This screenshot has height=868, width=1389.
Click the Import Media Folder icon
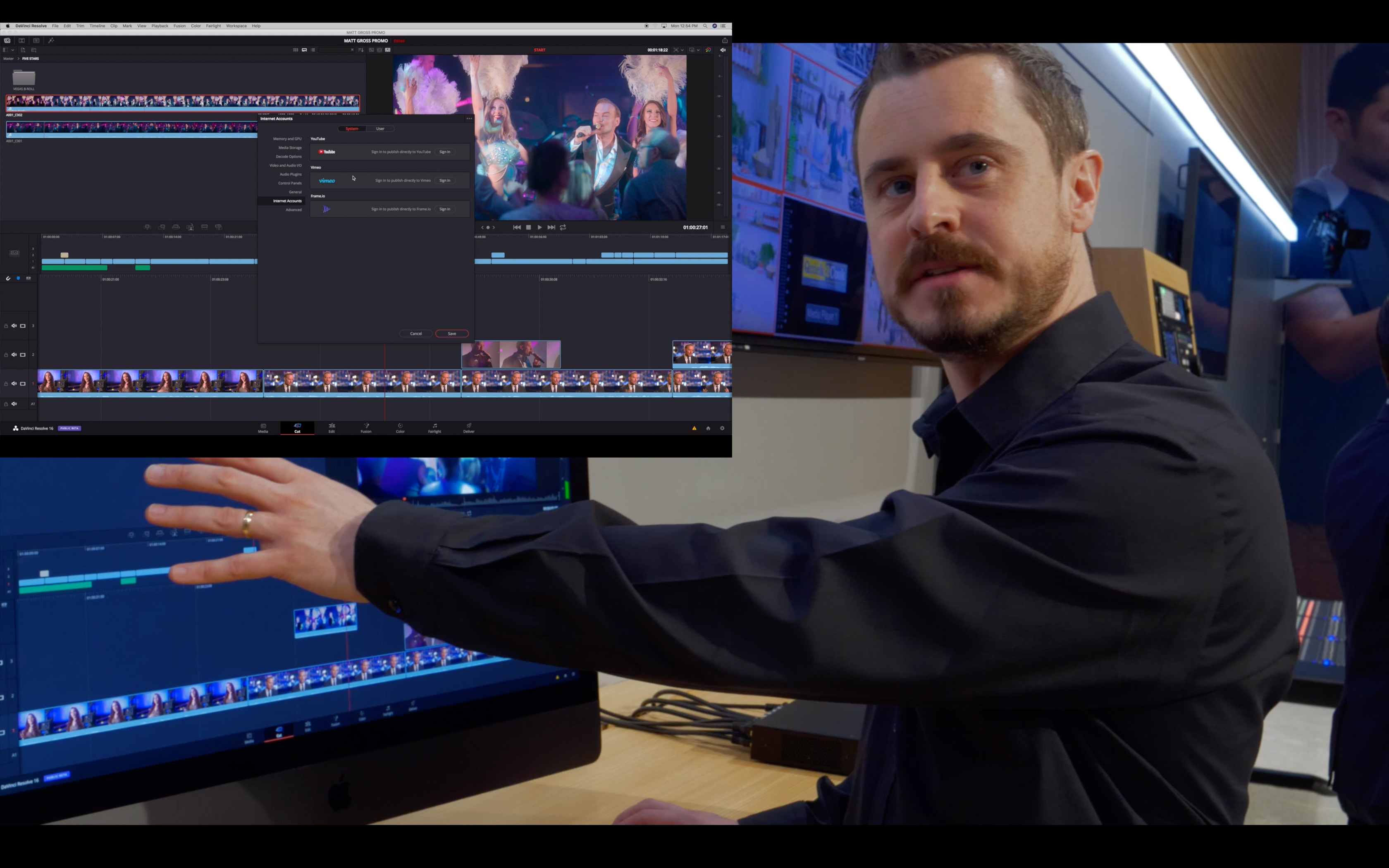(34, 50)
